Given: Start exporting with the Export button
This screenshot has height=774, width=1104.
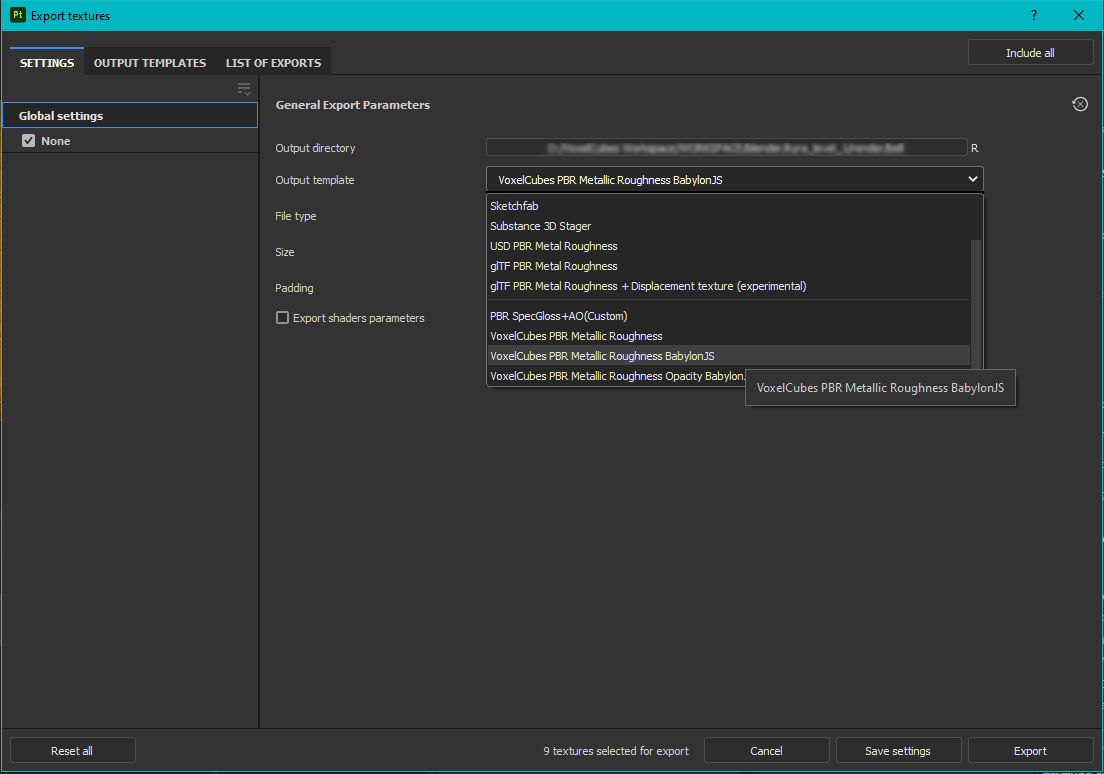Looking at the screenshot, I should tap(1030, 750).
